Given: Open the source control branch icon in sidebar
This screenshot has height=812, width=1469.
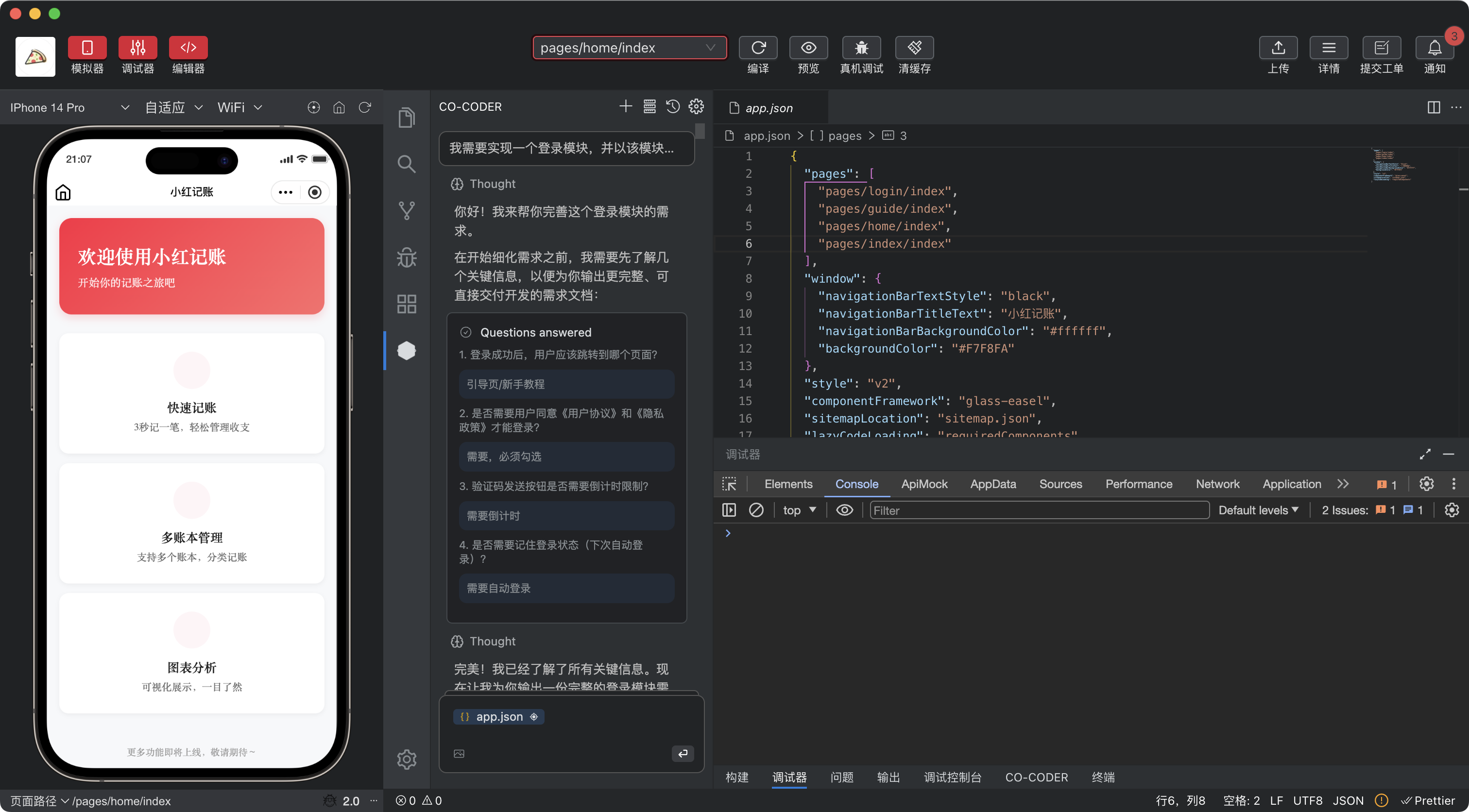Looking at the screenshot, I should [406, 210].
